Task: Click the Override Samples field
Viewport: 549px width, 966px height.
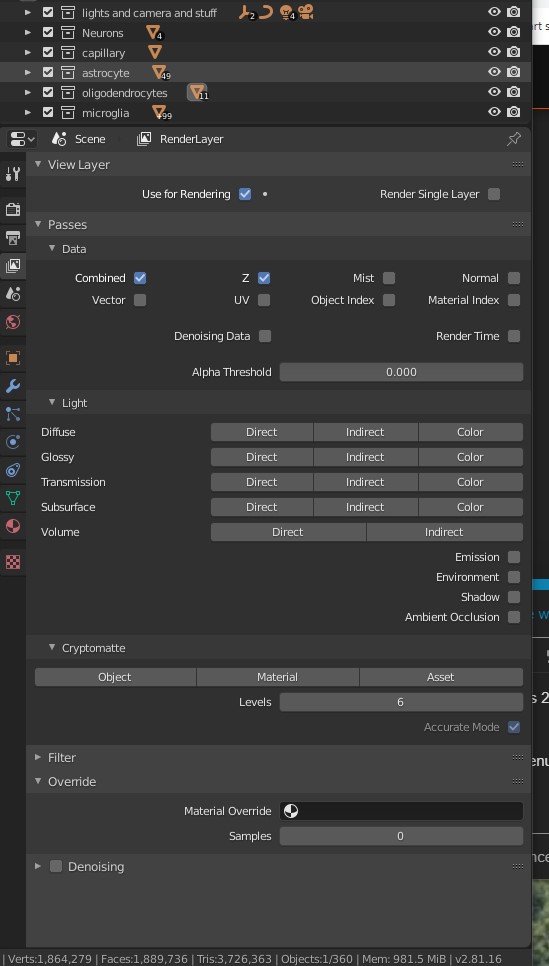Action: (x=401, y=836)
